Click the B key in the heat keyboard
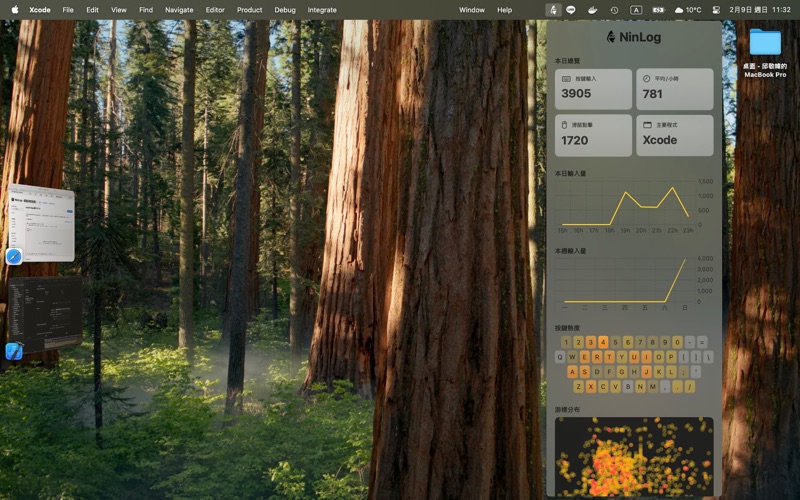 pyautogui.click(x=628, y=387)
